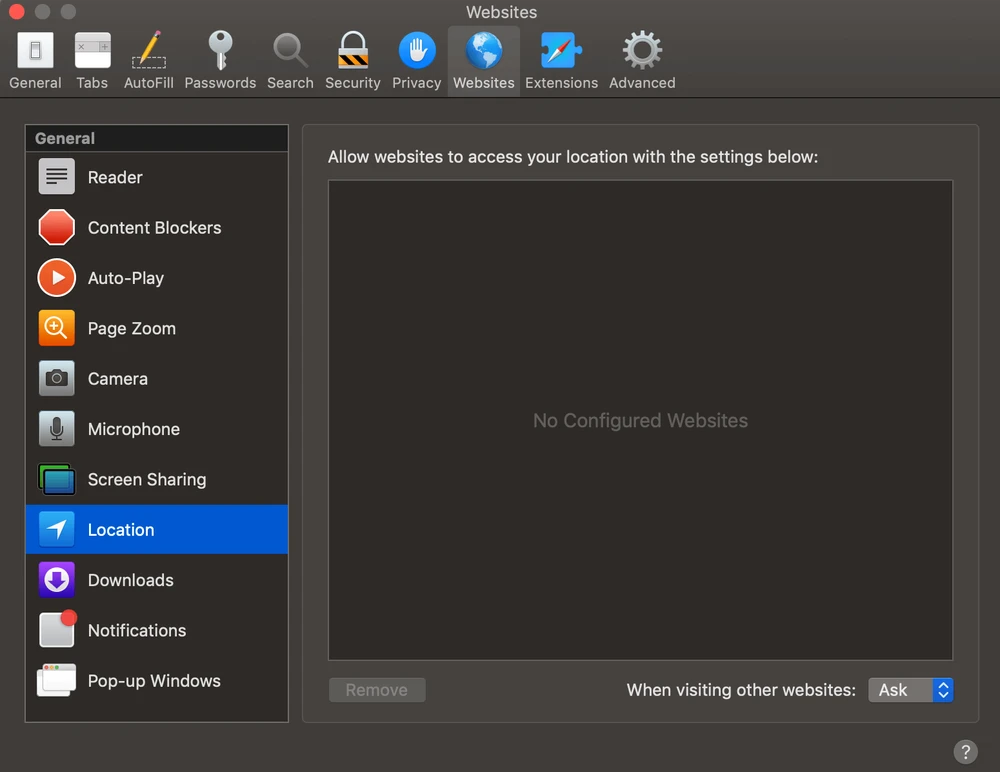Select Websites tab in toolbar
This screenshot has width=1000, height=772.
(x=484, y=60)
